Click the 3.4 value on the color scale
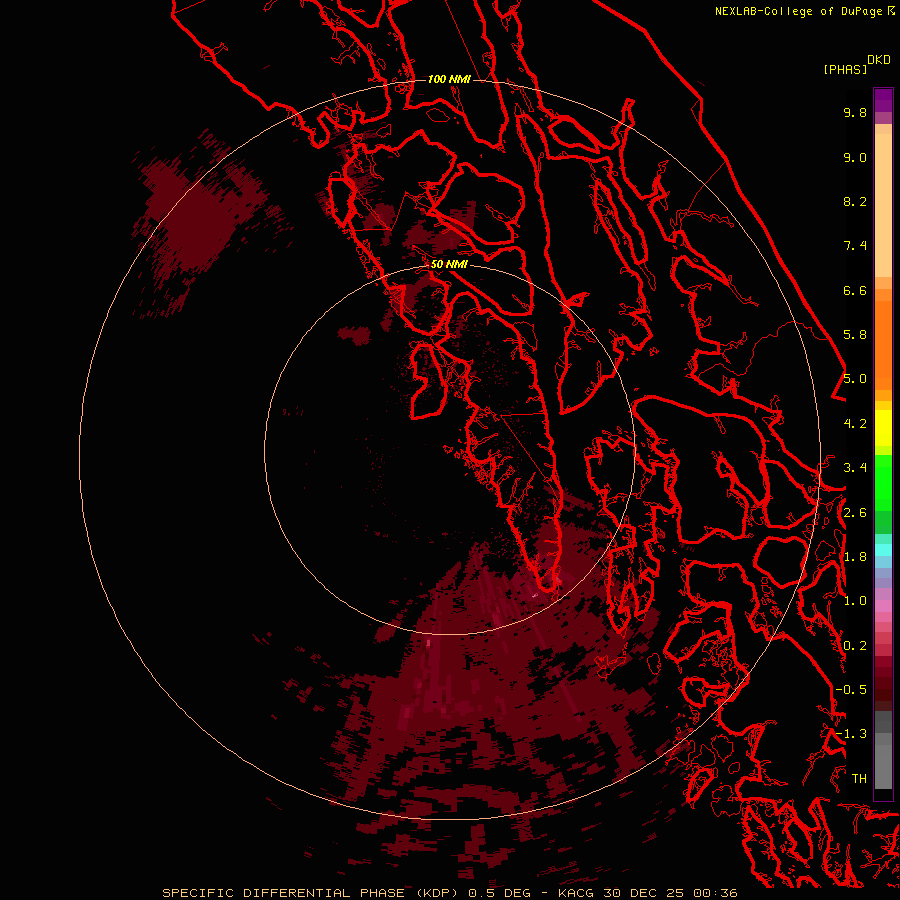Screen dimensions: 900x900 855,468
